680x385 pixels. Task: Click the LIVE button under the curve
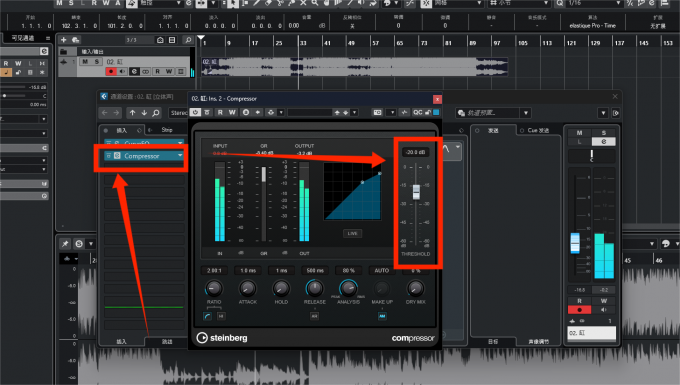point(352,233)
